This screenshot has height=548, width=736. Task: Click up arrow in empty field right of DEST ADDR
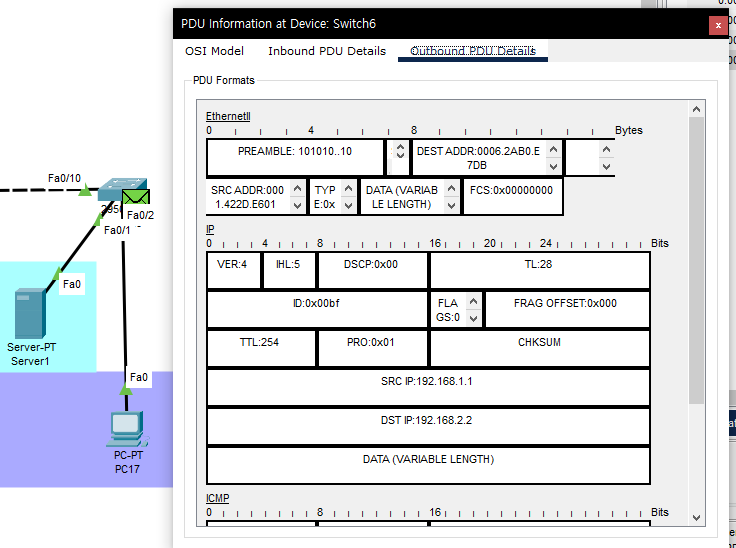(x=606, y=150)
